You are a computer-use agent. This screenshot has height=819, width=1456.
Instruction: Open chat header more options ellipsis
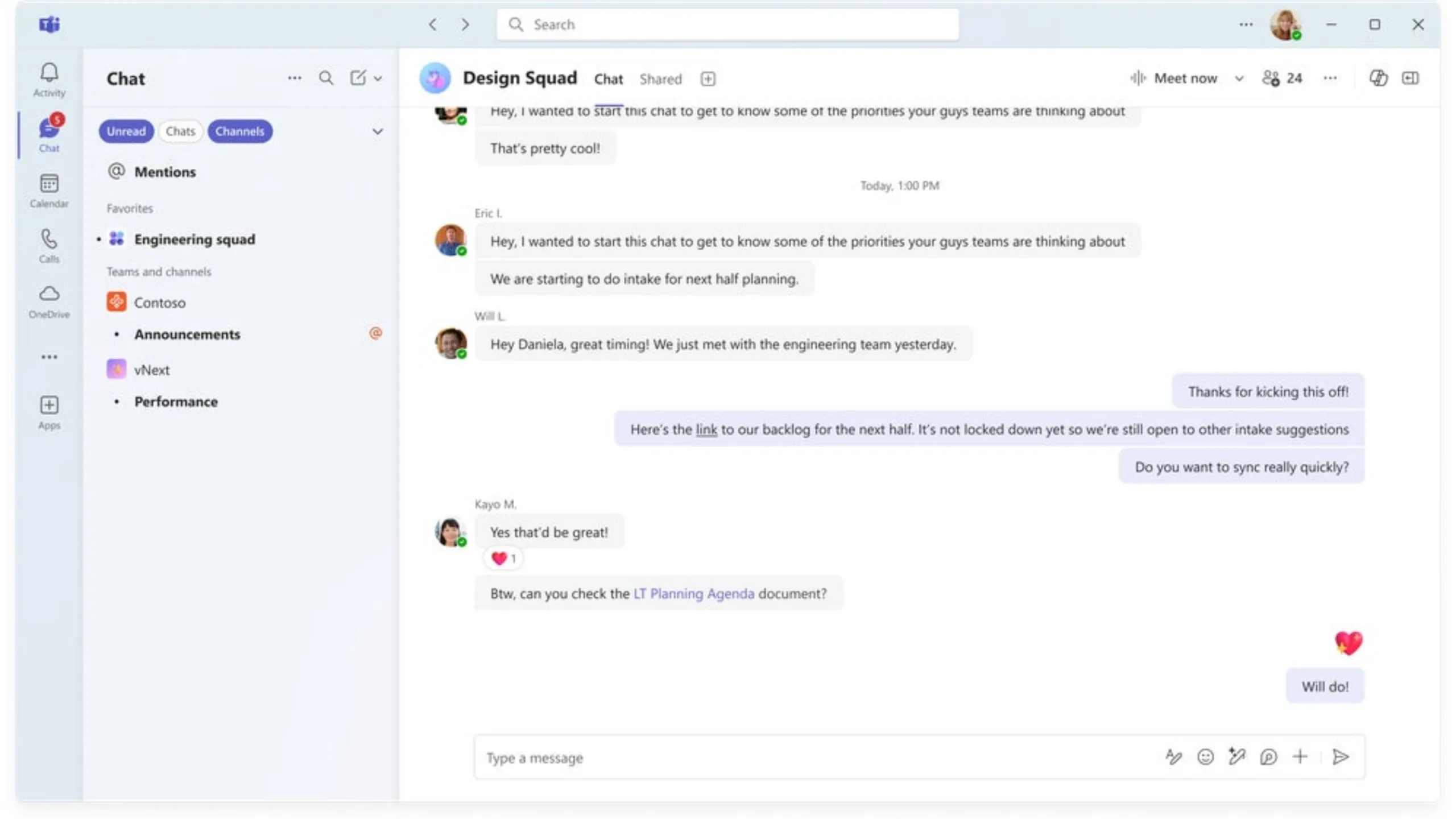click(x=1330, y=78)
